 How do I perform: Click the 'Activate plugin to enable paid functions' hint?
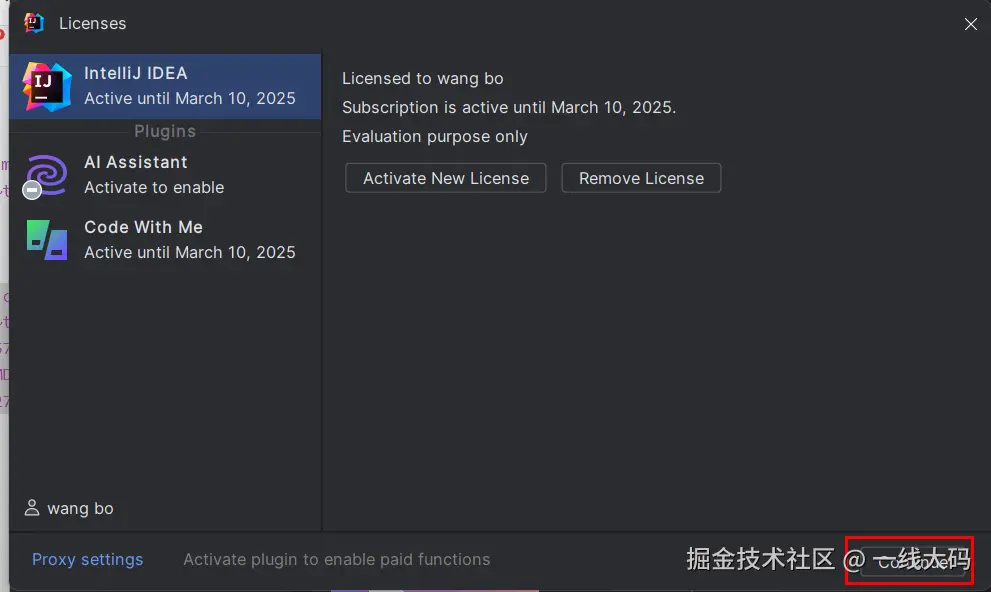[x=336, y=560]
